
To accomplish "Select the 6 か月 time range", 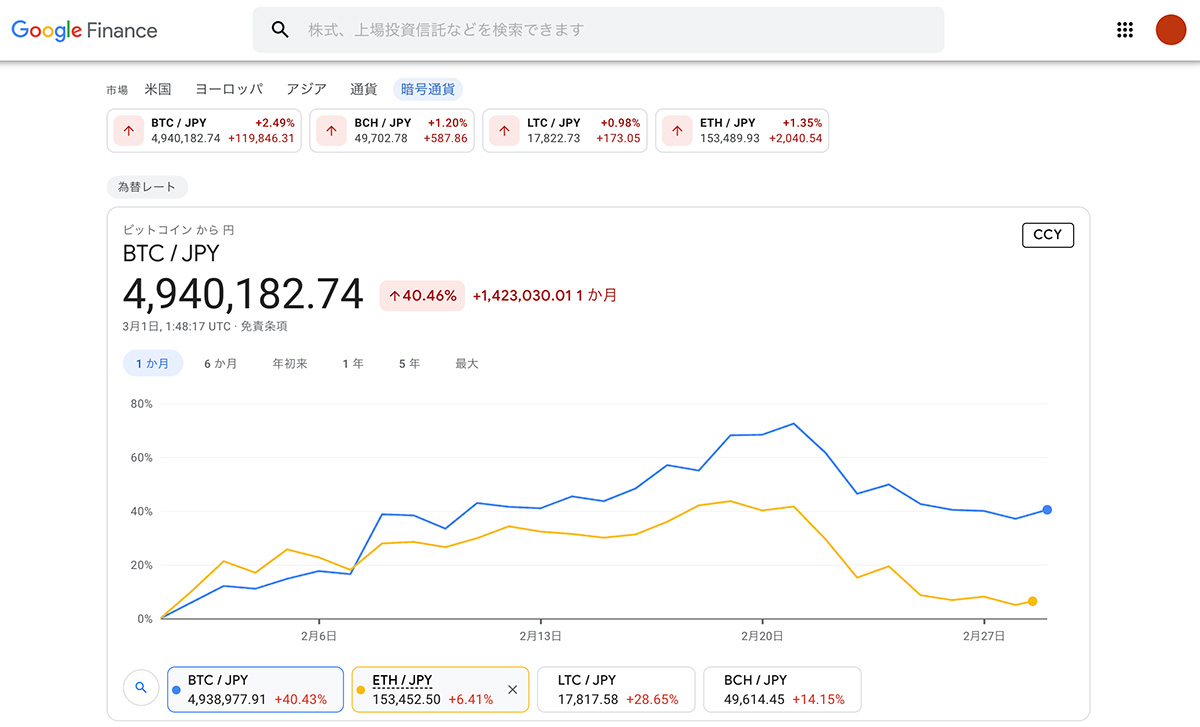I will pyautogui.click(x=221, y=364).
